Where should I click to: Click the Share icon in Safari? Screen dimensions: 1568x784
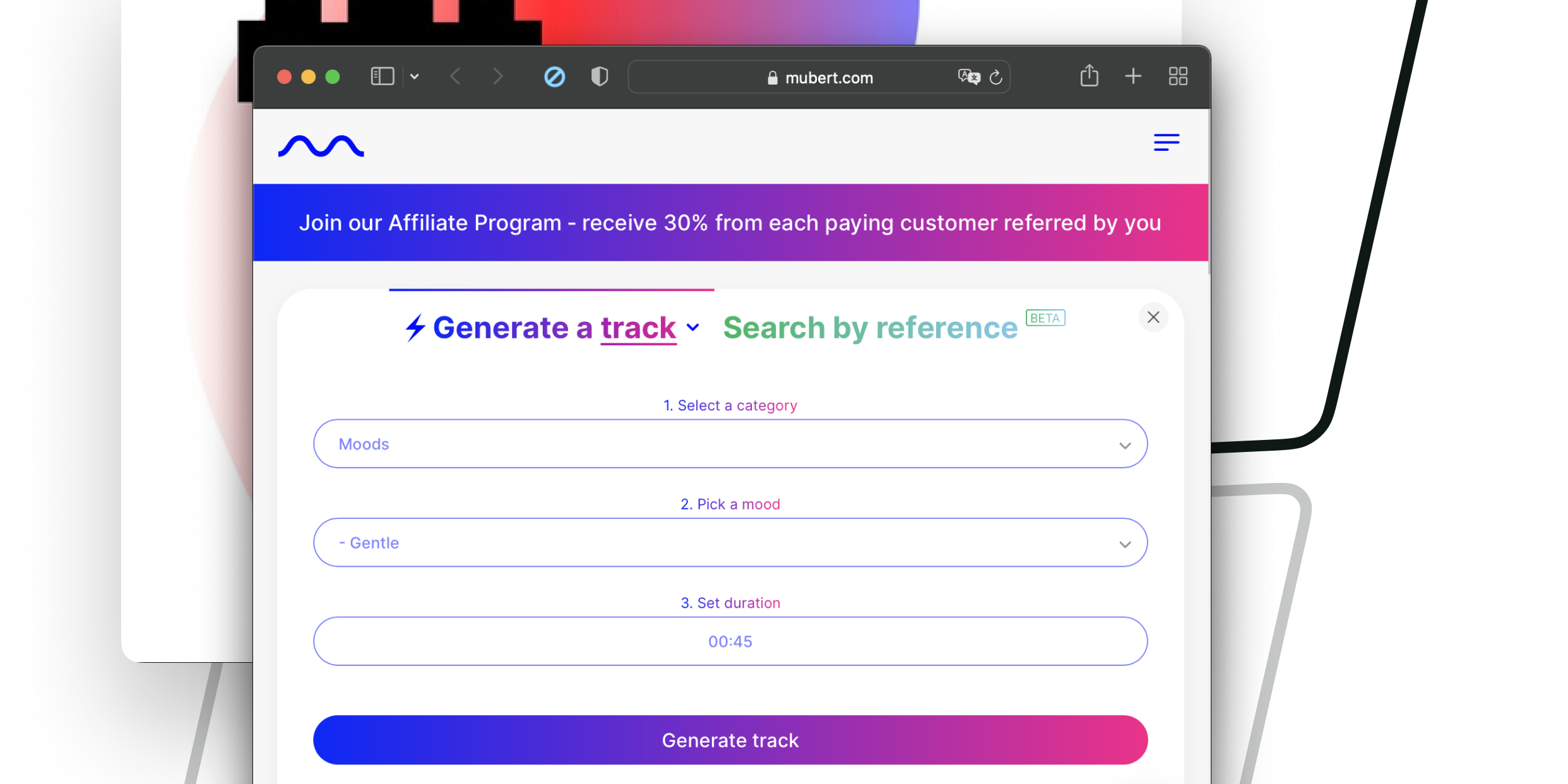click(1089, 76)
